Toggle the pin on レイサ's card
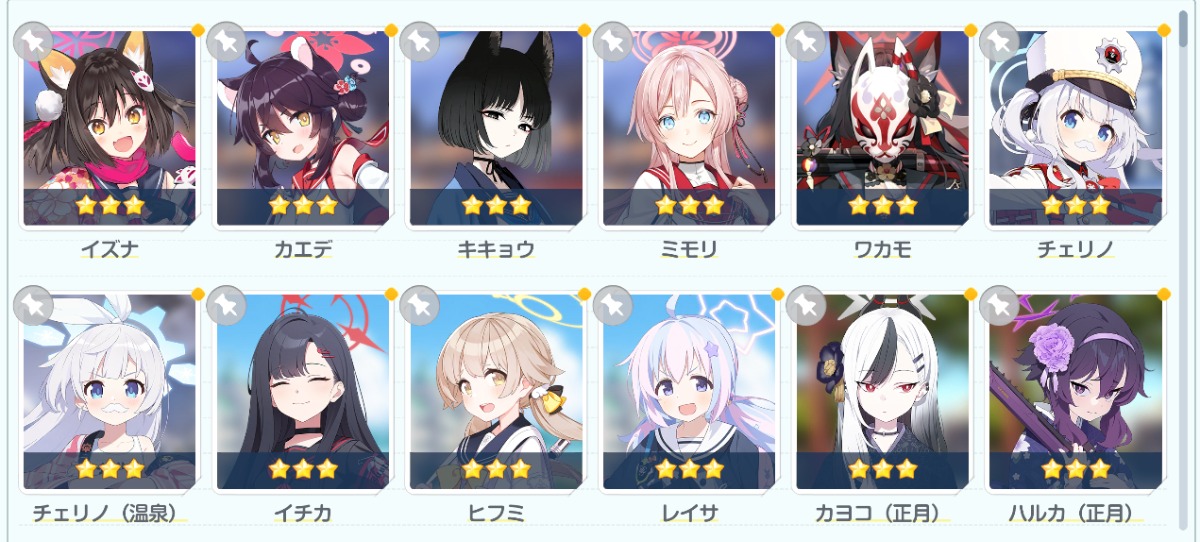This screenshot has width=1200, height=542. [x=612, y=306]
